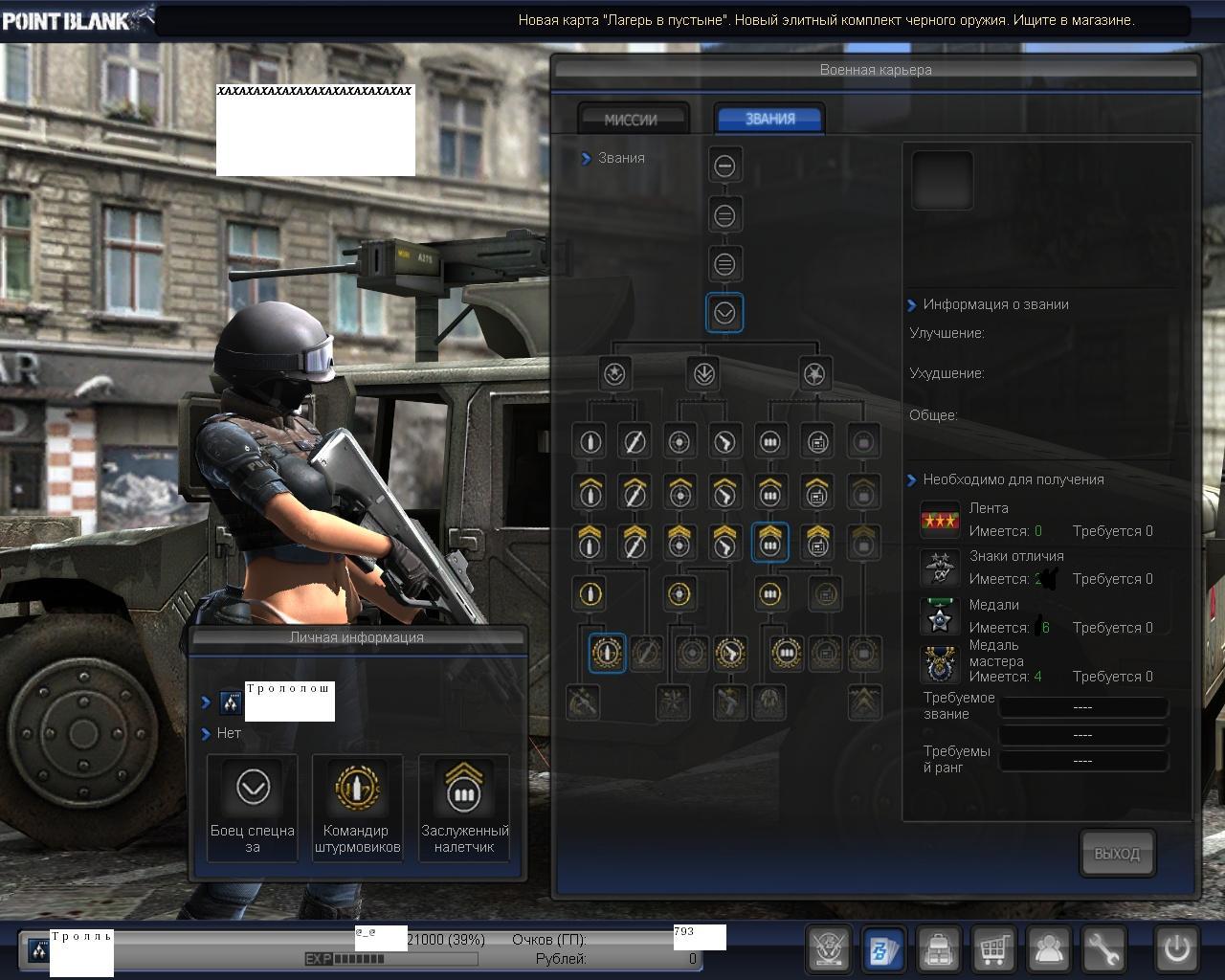The image size is (1225, 980).
Task: Open the backpack inventory
Action: (x=939, y=948)
